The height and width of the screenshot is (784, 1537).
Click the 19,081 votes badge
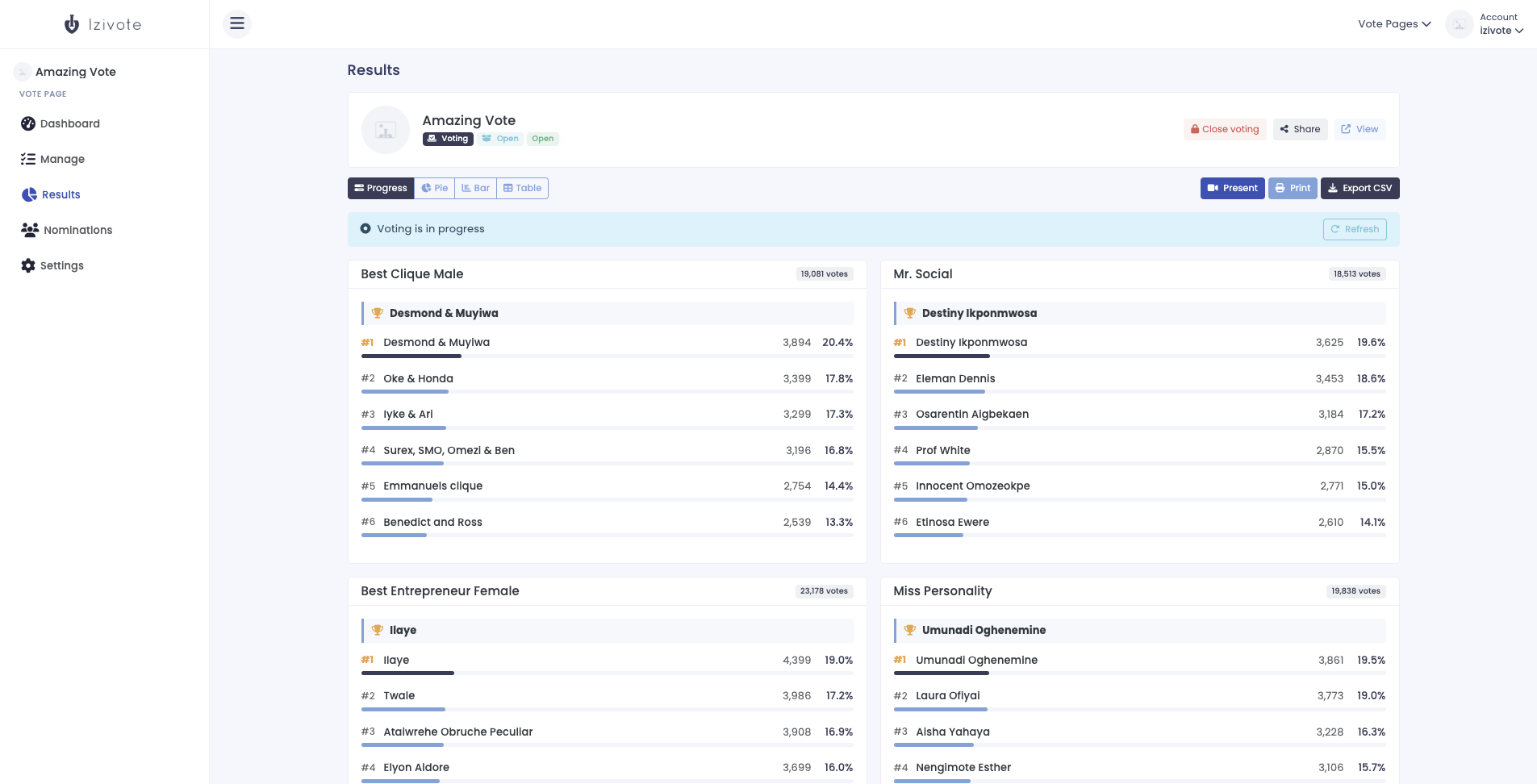coord(824,274)
